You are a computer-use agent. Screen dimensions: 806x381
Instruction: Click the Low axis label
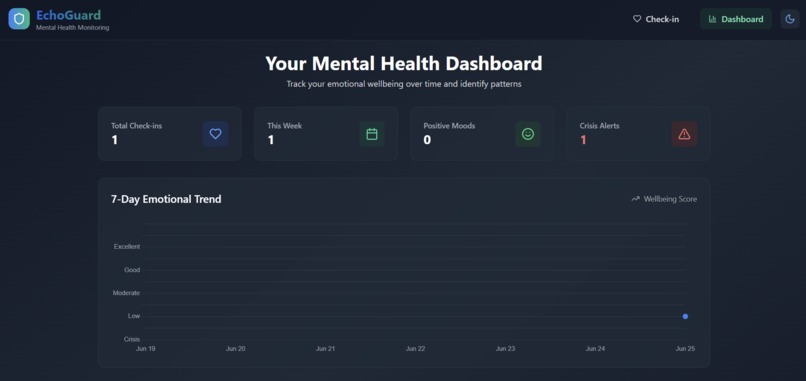click(134, 316)
